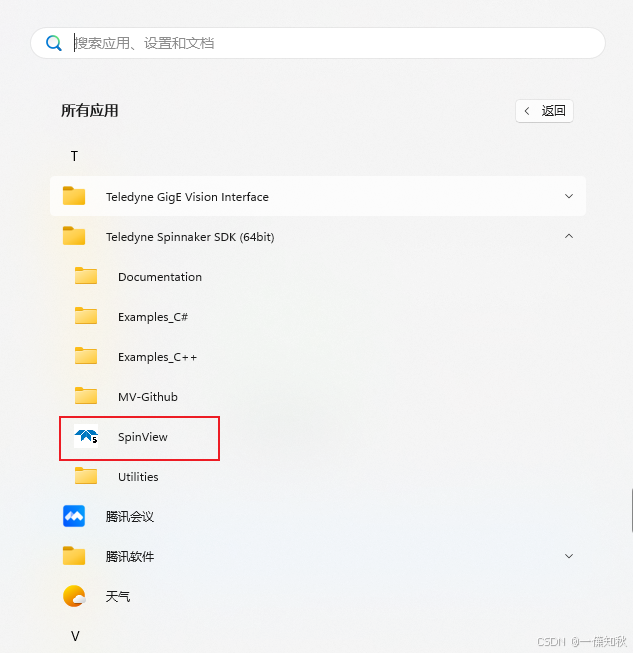
Task: Select the SpinView list entry label
Action: tap(143, 437)
